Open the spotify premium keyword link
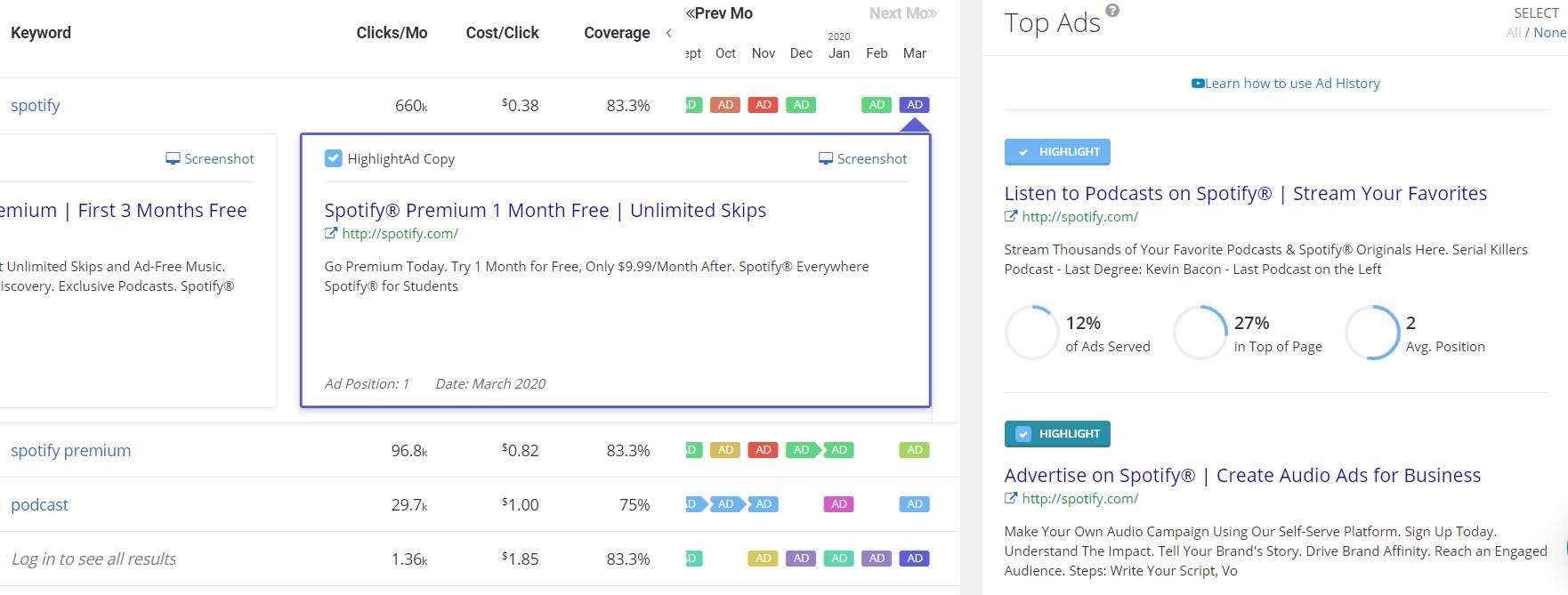1568x595 pixels. click(70, 450)
